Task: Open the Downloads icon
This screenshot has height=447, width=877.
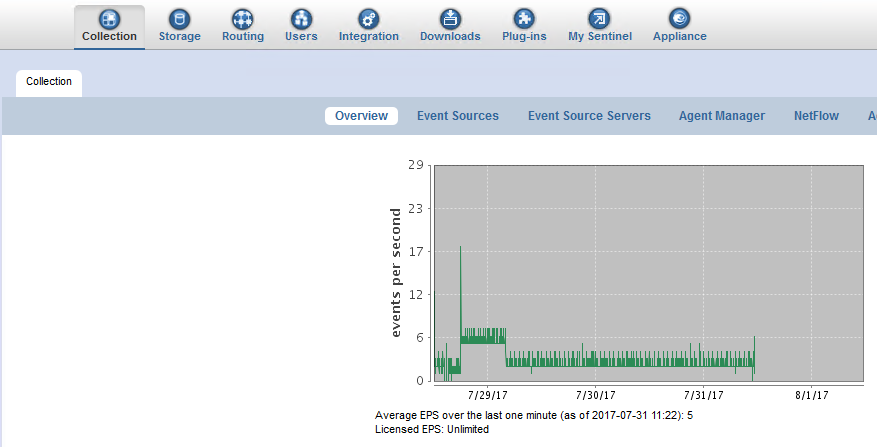Action: pyautogui.click(x=450, y=19)
